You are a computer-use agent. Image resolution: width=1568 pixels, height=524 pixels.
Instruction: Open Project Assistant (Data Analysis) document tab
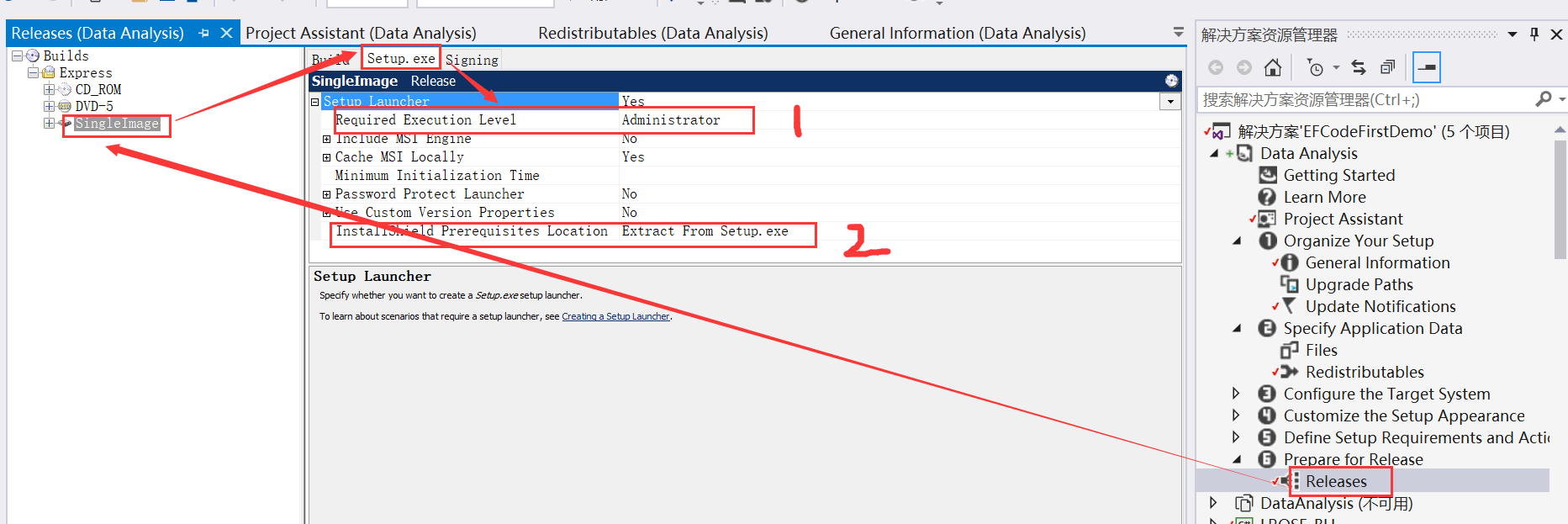[x=361, y=33]
